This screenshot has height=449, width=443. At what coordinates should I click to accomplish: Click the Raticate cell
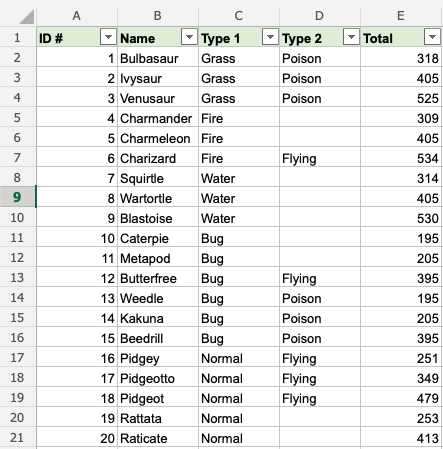pyautogui.click(x=158, y=437)
